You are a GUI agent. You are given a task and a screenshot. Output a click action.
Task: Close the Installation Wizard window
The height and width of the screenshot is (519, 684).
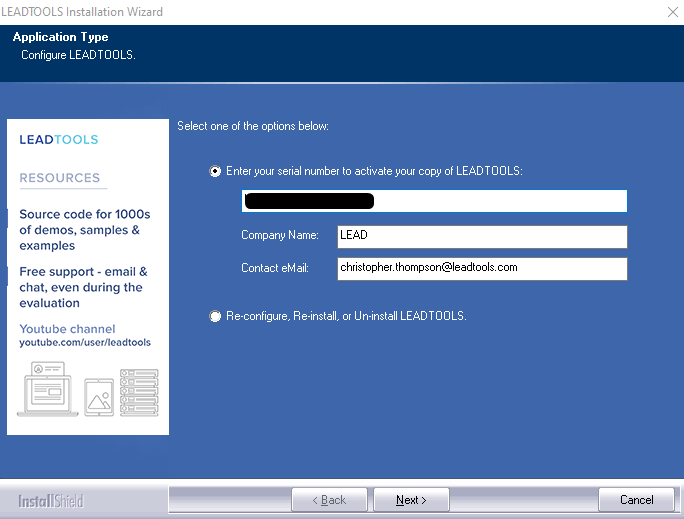(673, 12)
